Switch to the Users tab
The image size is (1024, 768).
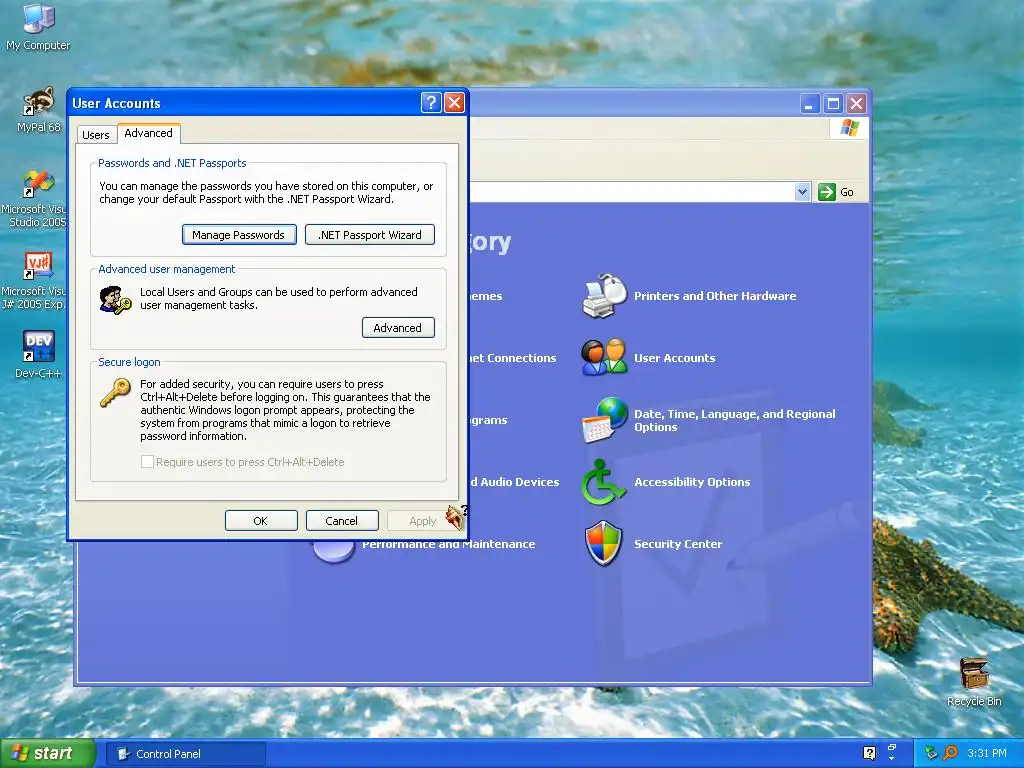click(96, 135)
